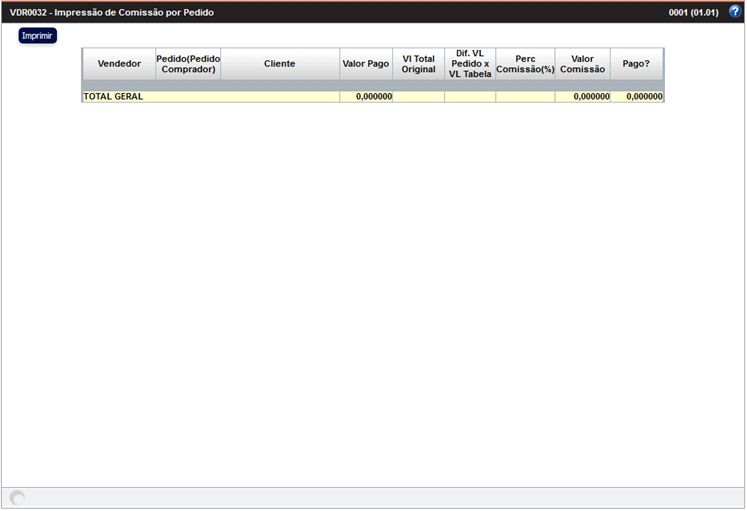Image resolution: width=747 pixels, height=511 pixels.
Task: Click the Valor Comissão column header
Action: click(x=583, y=64)
